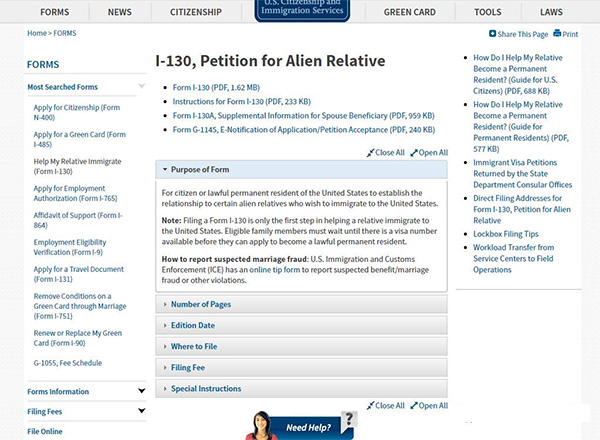600x440 pixels.
Task: Expand the Filing Fee section
Action: pyautogui.click(x=302, y=368)
